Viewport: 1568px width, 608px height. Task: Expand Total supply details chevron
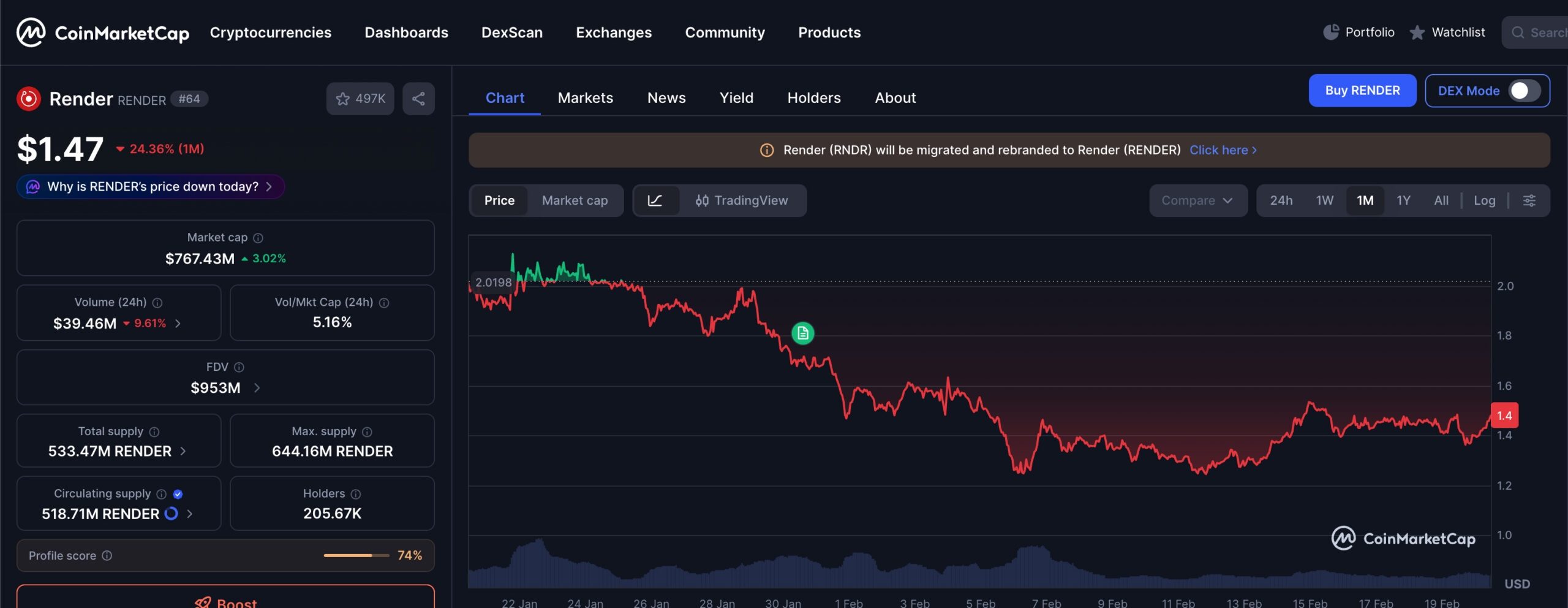[183, 452]
